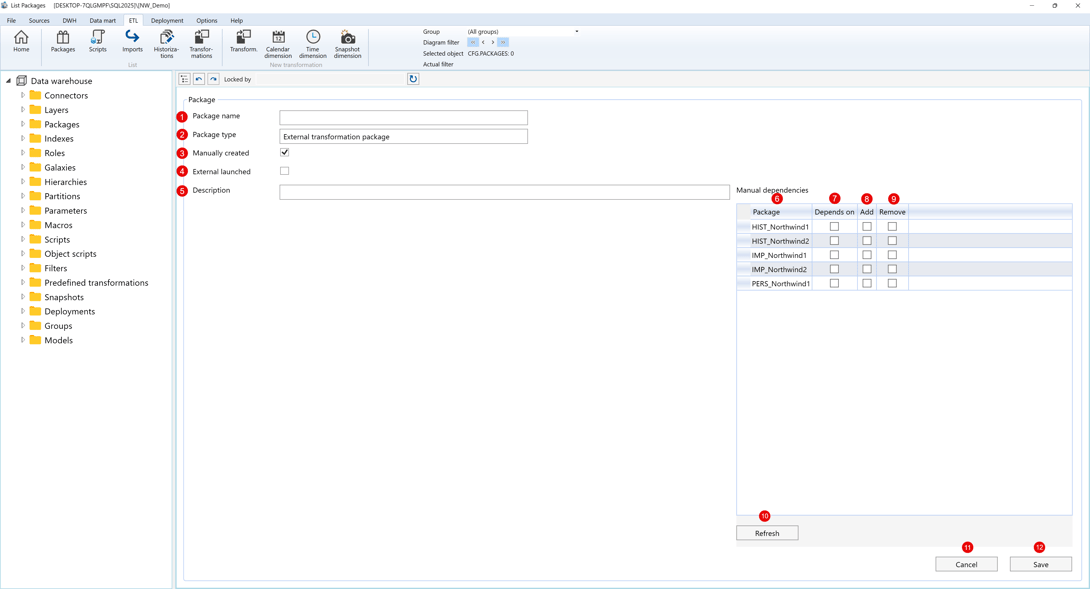Click into the Package name field
1090x589 pixels.
click(x=403, y=118)
